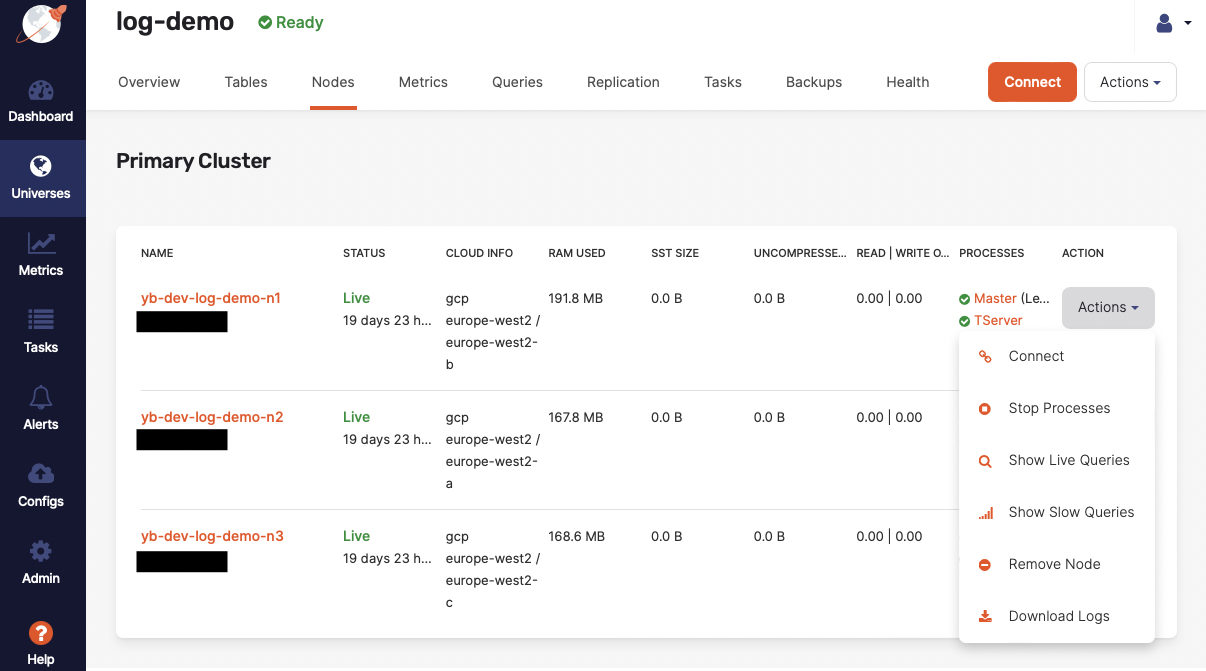
Task: Click the log-demo universe title
Action: (175, 22)
